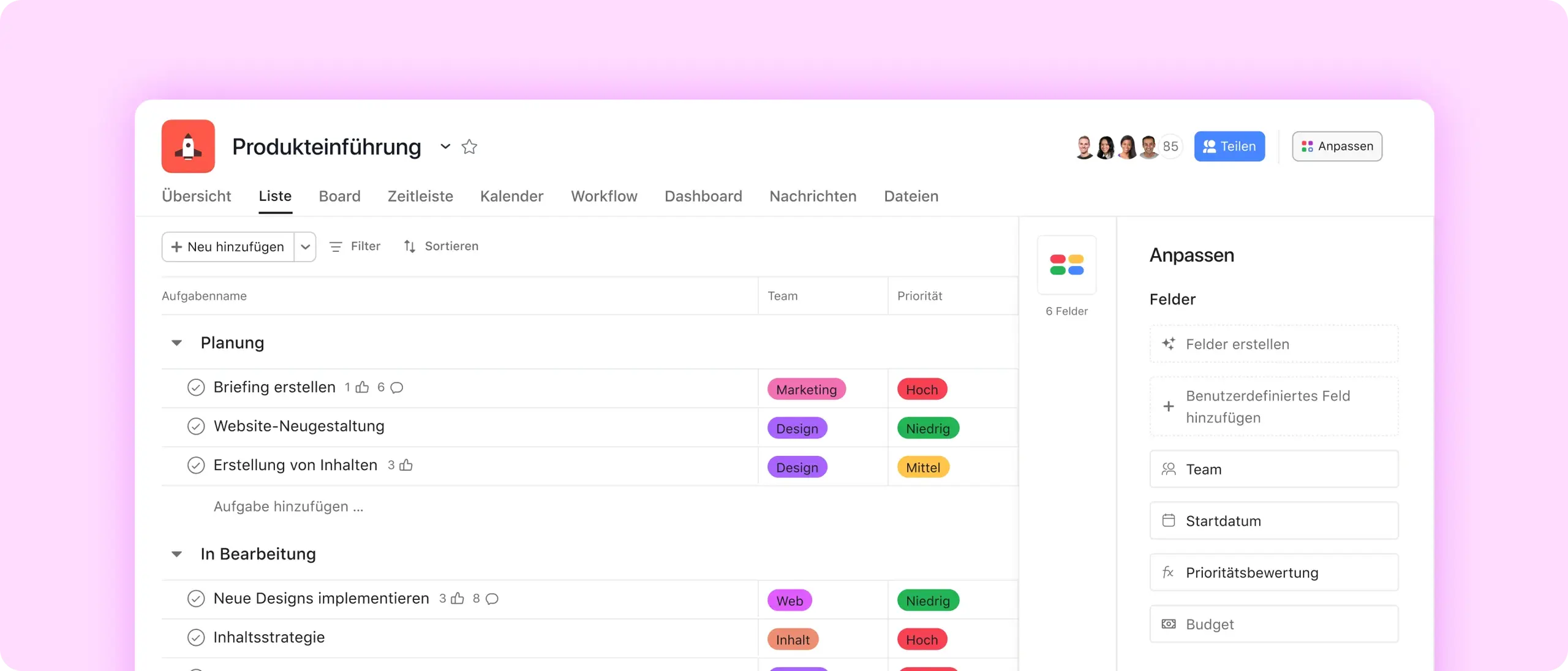
Task: Switch to the Nachrichten tab
Action: pos(813,196)
